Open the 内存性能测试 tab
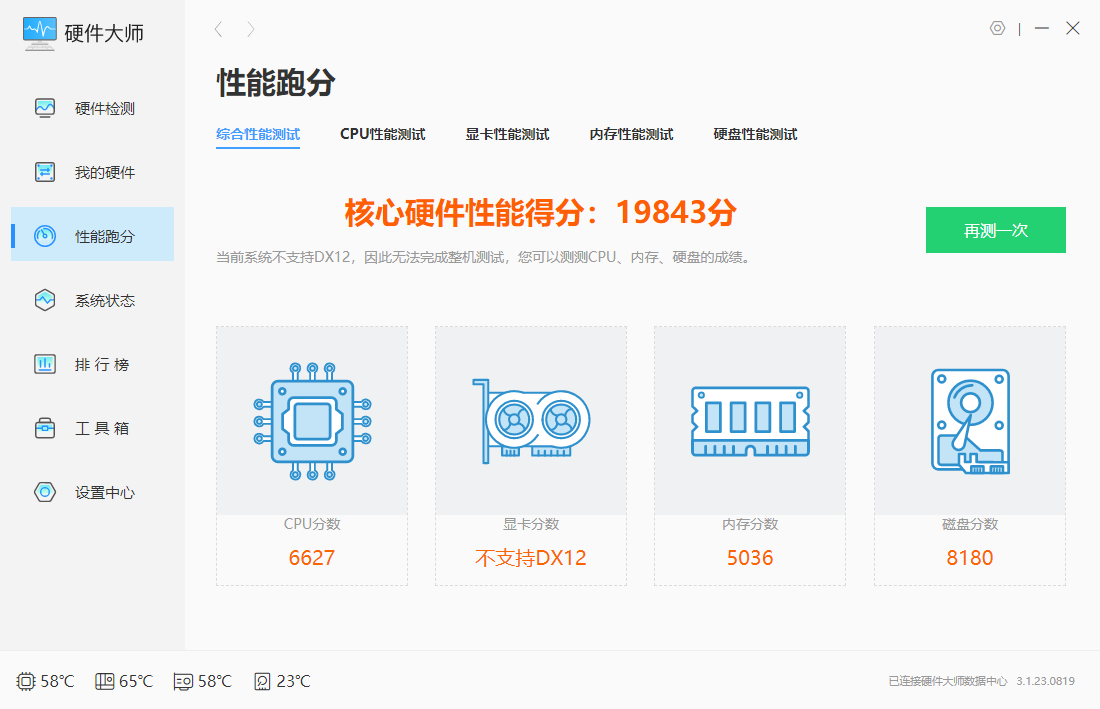The width and height of the screenshot is (1100, 709). pos(631,134)
